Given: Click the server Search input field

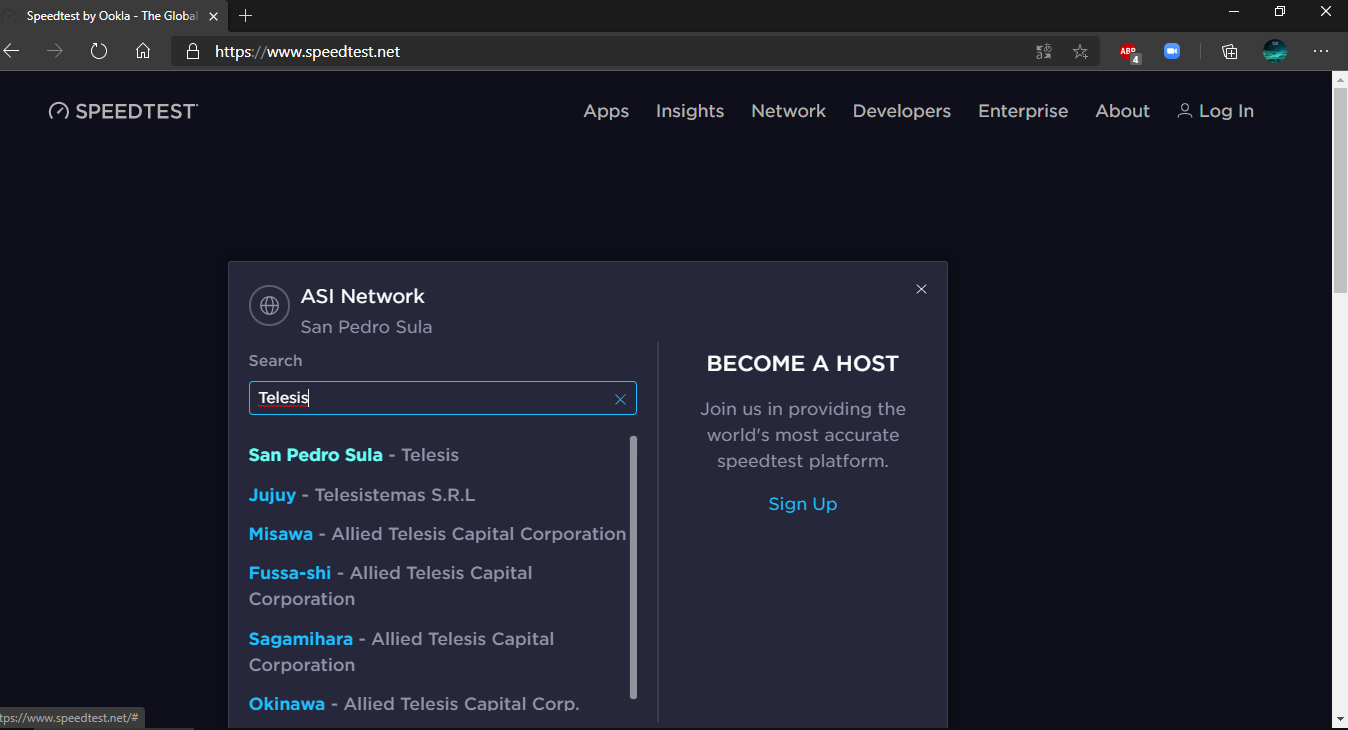Looking at the screenshot, I should pos(443,398).
